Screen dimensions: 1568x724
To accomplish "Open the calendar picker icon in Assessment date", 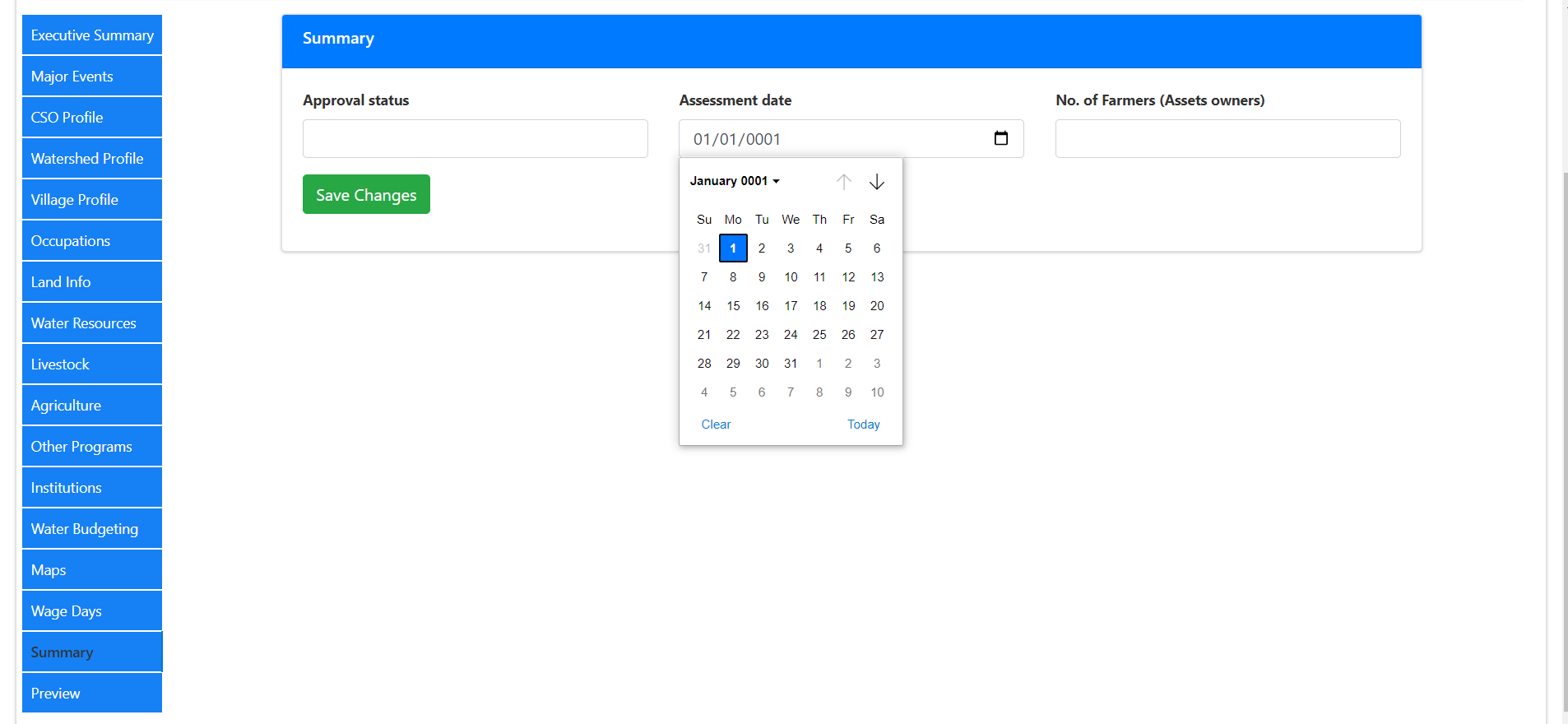I will 1000,138.
